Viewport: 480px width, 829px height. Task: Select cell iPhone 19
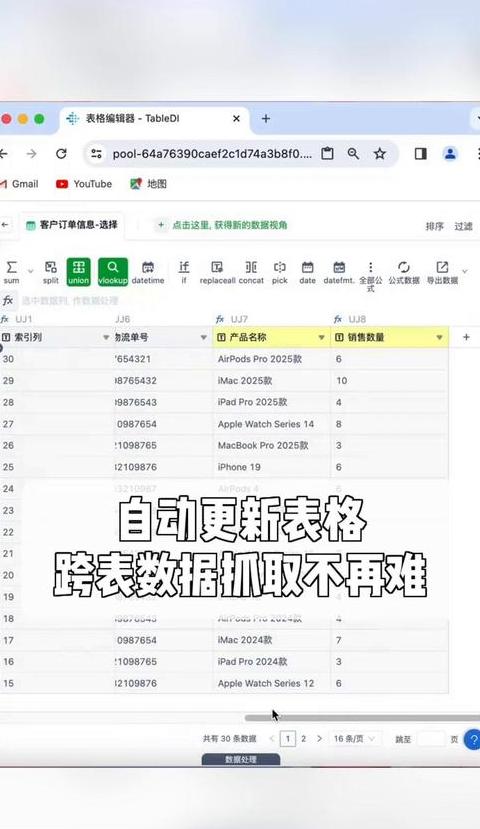272,467
